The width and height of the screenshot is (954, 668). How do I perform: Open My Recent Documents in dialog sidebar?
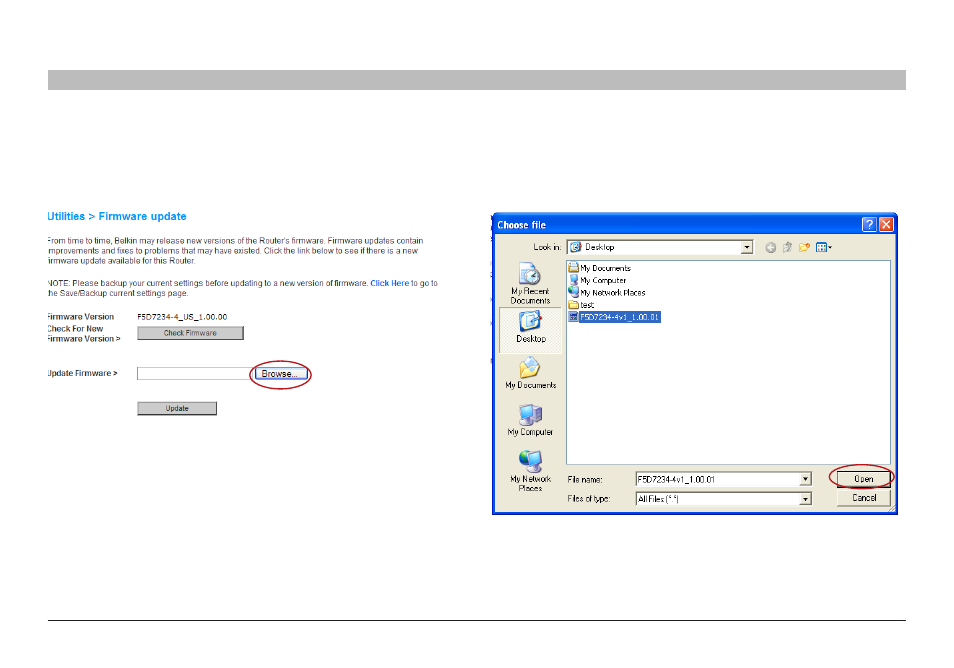[x=530, y=283]
